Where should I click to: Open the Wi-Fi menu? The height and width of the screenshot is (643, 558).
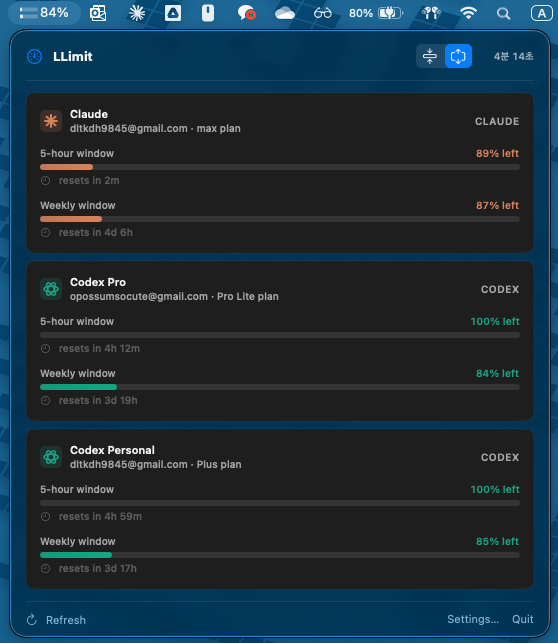click(x=468, y=13)
